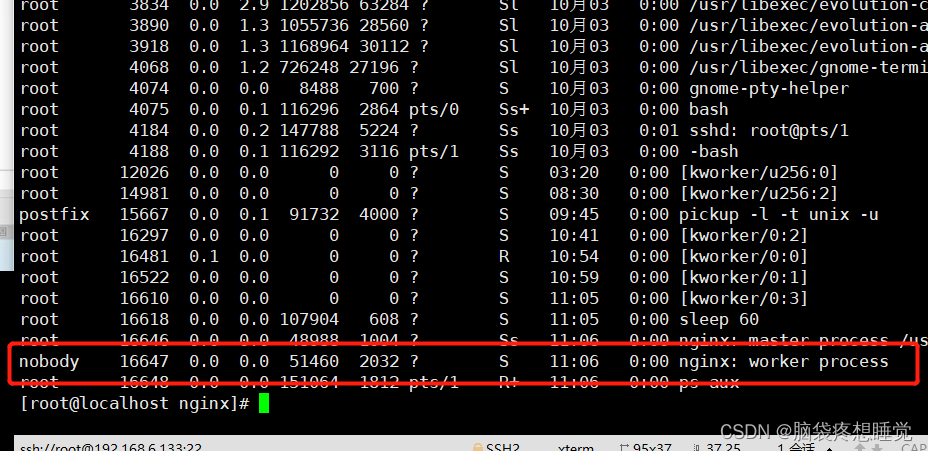Viewport: 928px width, 451px height.
Task: Select RSS value 4000
Action: (x=379, y=214)
